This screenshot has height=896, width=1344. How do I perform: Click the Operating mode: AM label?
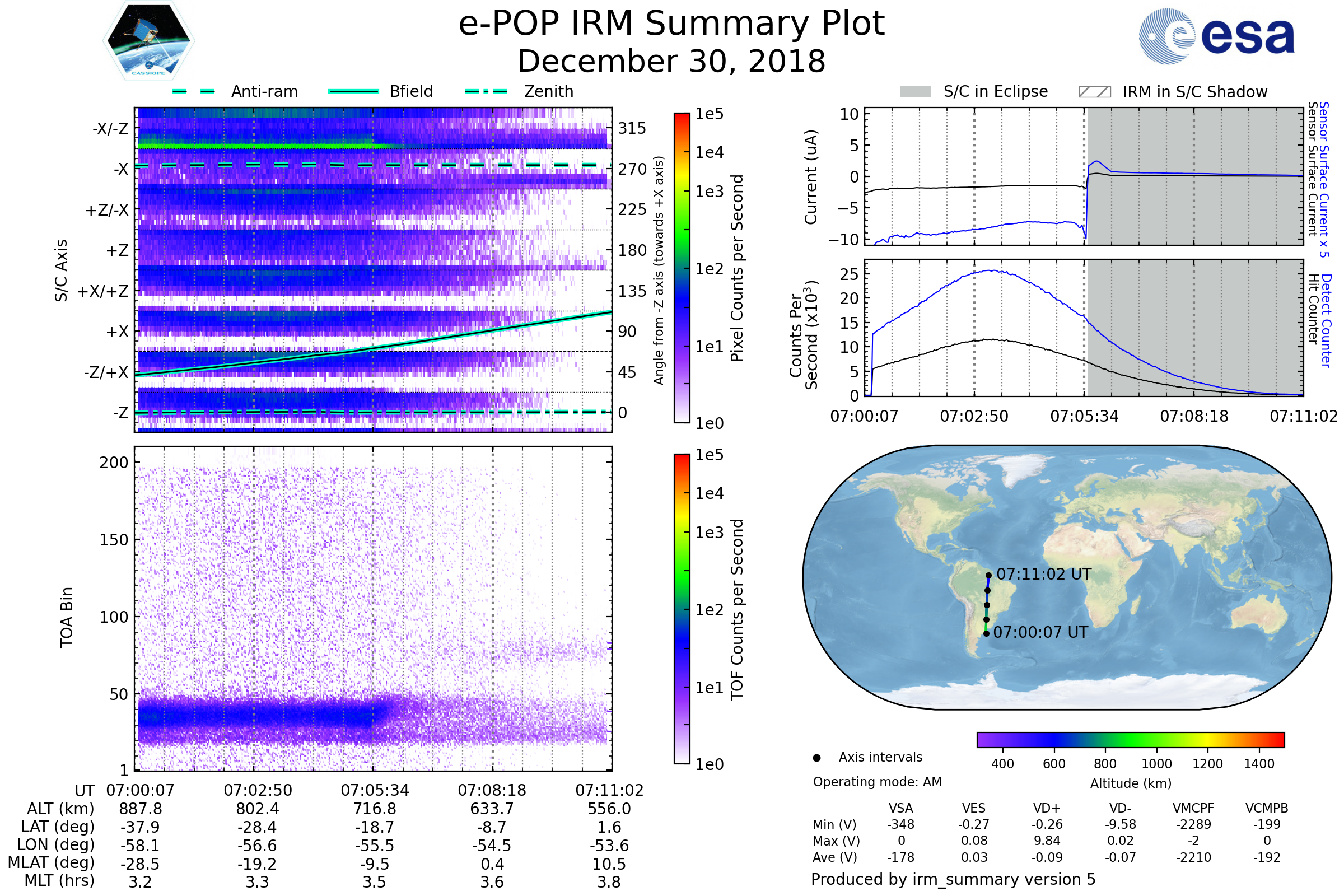[x=877, y=782]
